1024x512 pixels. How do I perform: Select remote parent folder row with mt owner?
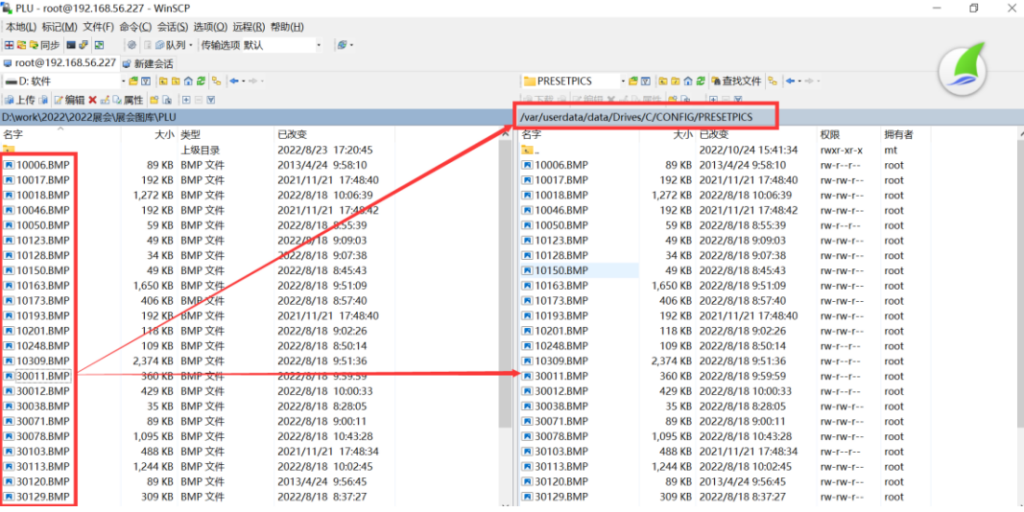pos(725,150)
